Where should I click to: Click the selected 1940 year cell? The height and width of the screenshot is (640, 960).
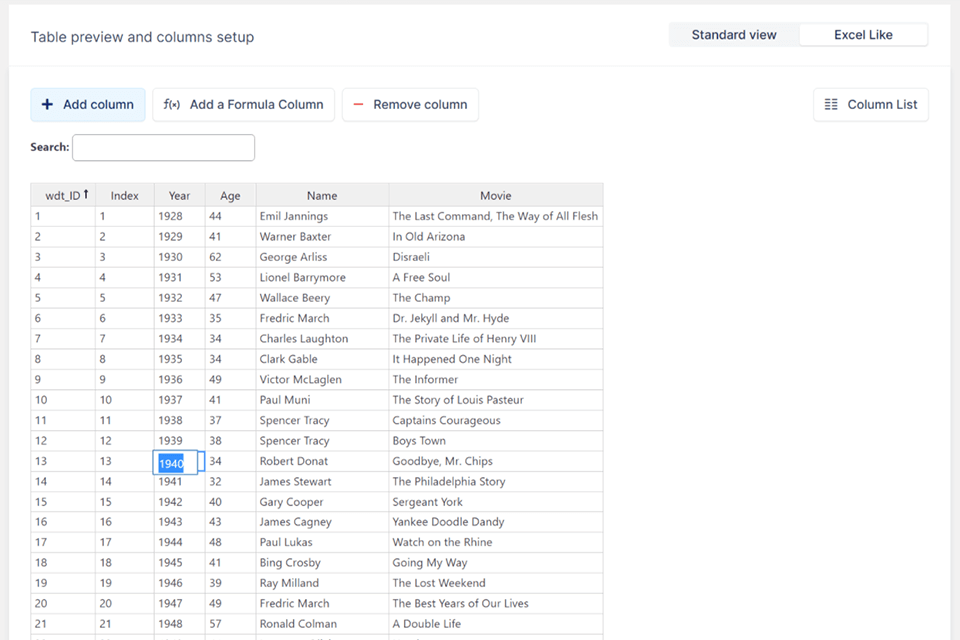click(177, 463)
